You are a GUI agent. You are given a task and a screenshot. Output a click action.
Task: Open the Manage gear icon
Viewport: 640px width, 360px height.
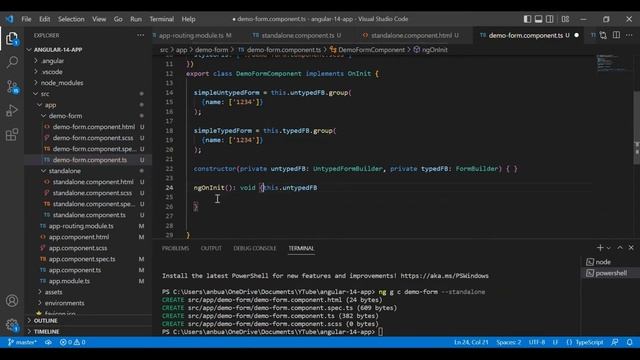12,325
